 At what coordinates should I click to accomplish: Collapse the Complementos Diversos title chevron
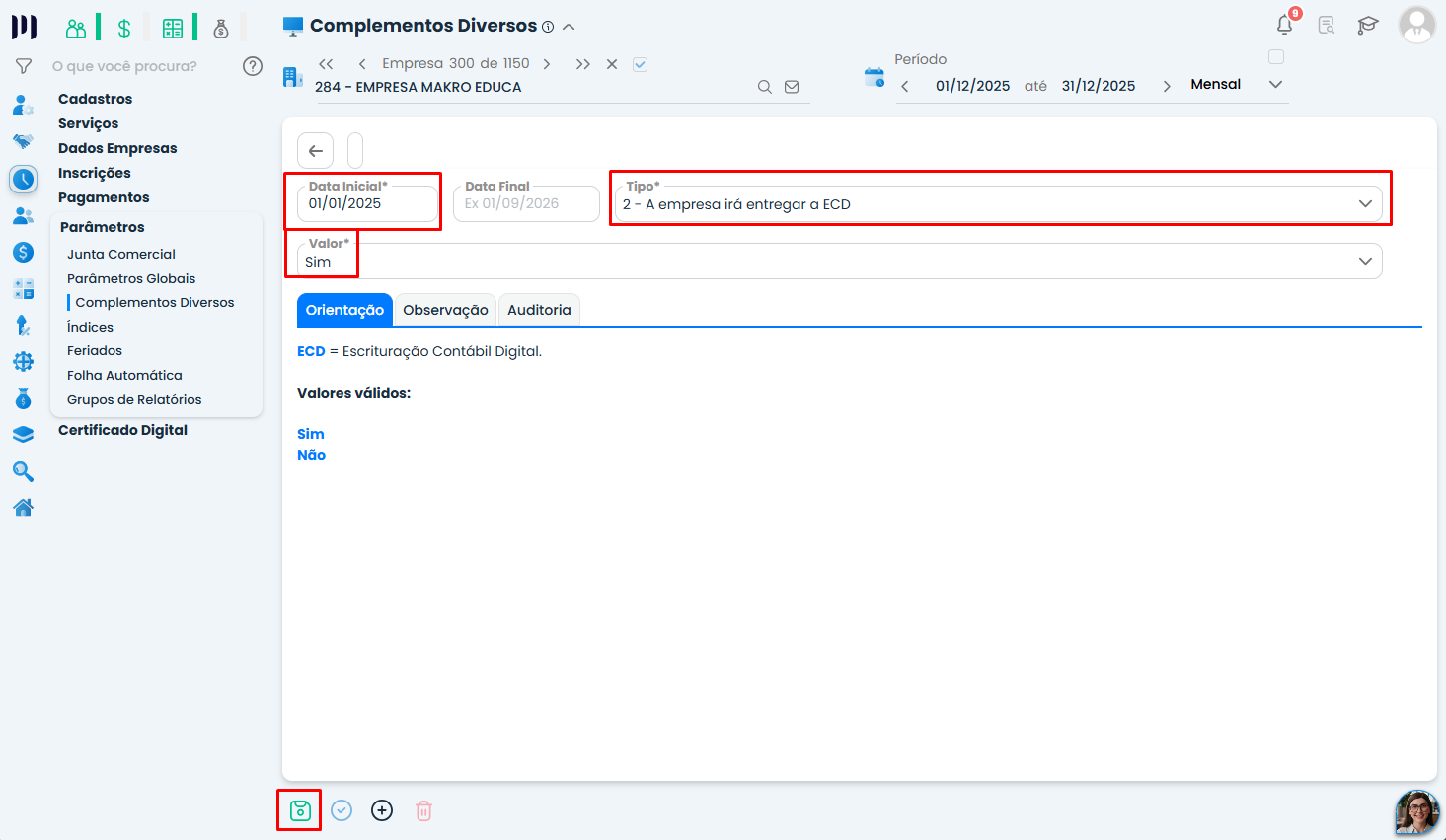[569, 27]
